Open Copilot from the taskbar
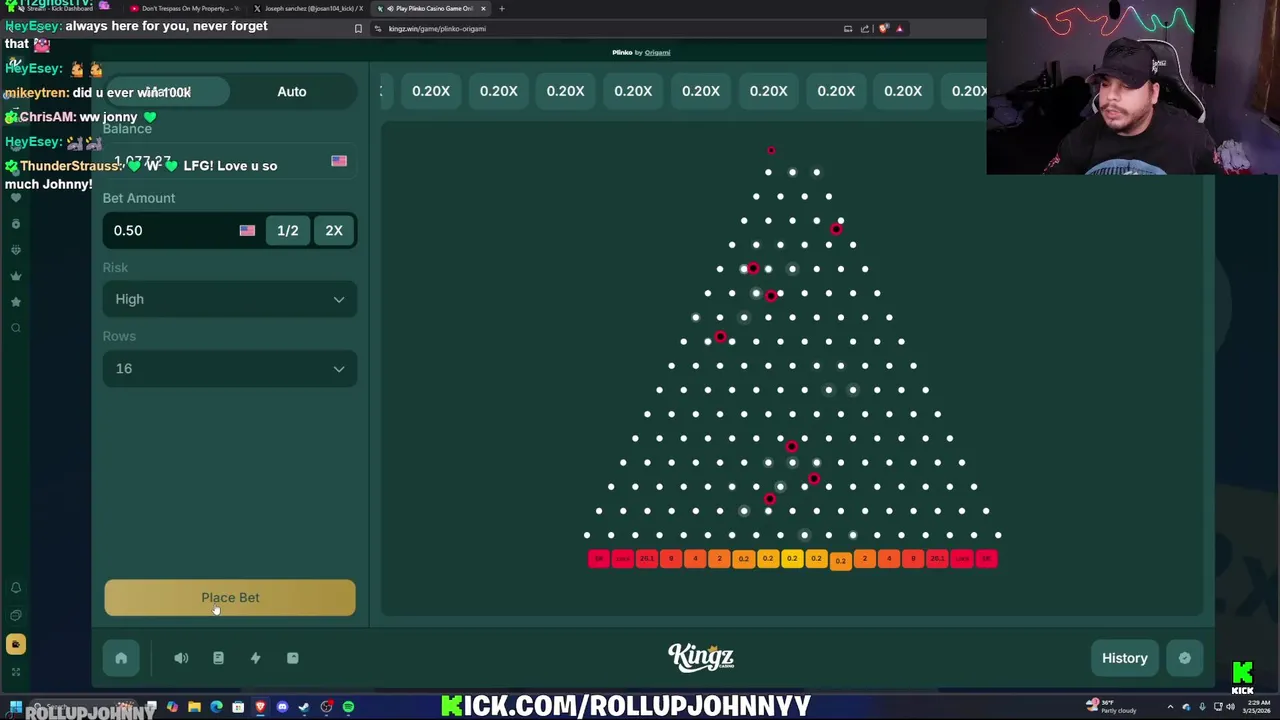The width and height of the screenshot is (1280, 720). coord(172,707)
